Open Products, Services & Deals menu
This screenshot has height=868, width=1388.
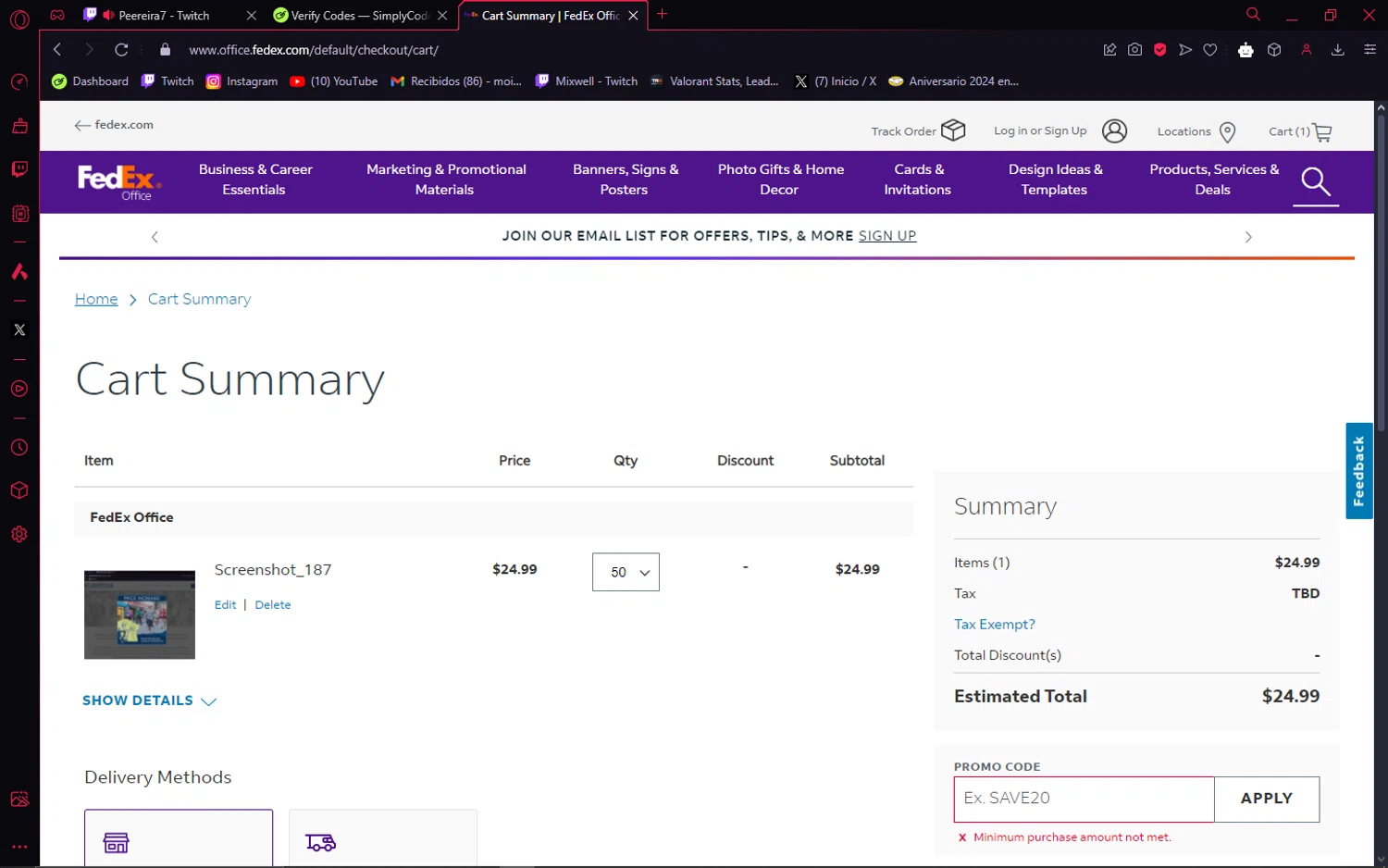coord(1213,180)
